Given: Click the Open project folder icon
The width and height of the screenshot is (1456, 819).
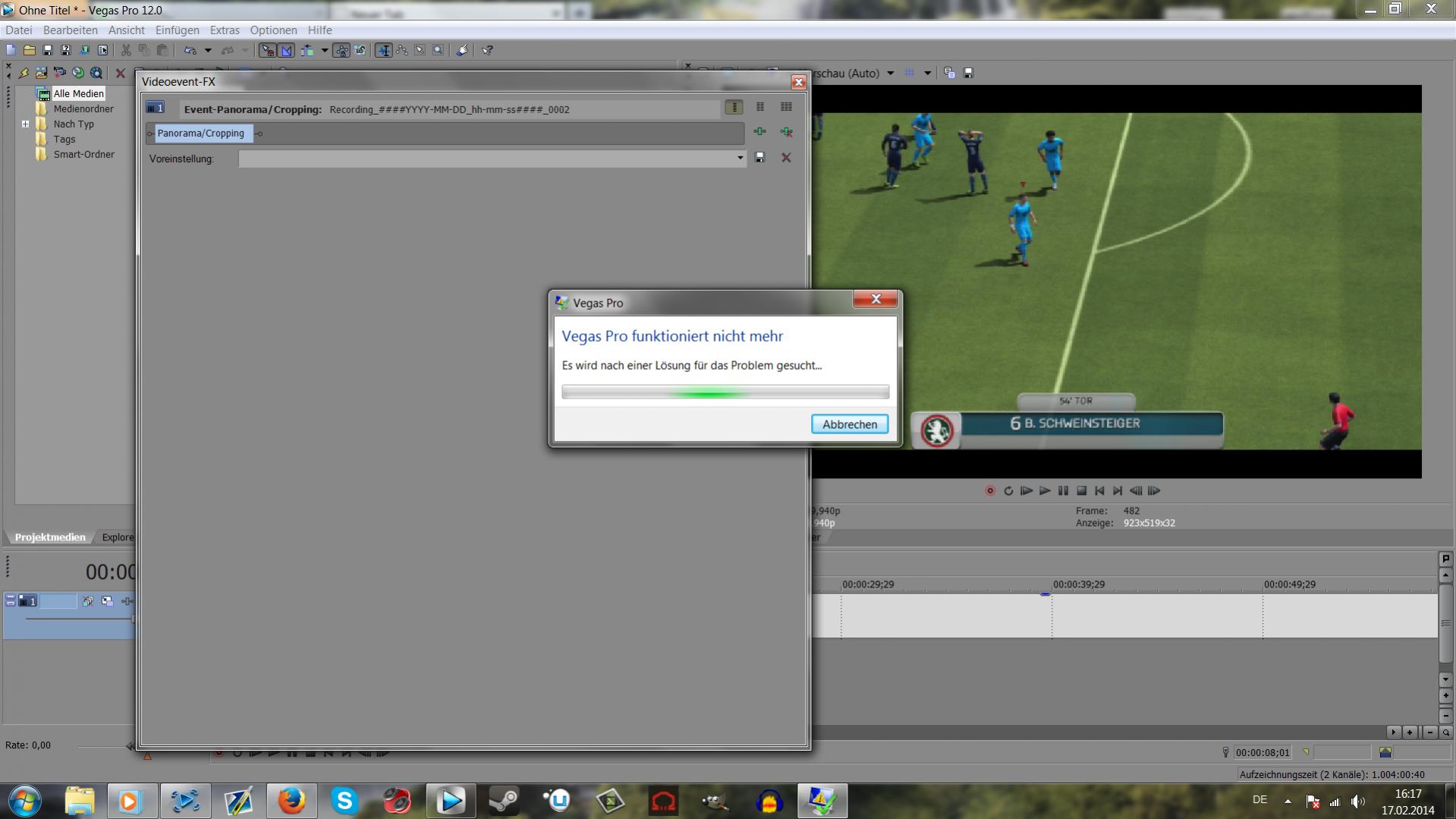Looking at the screenshot, I should coord(29,50).
